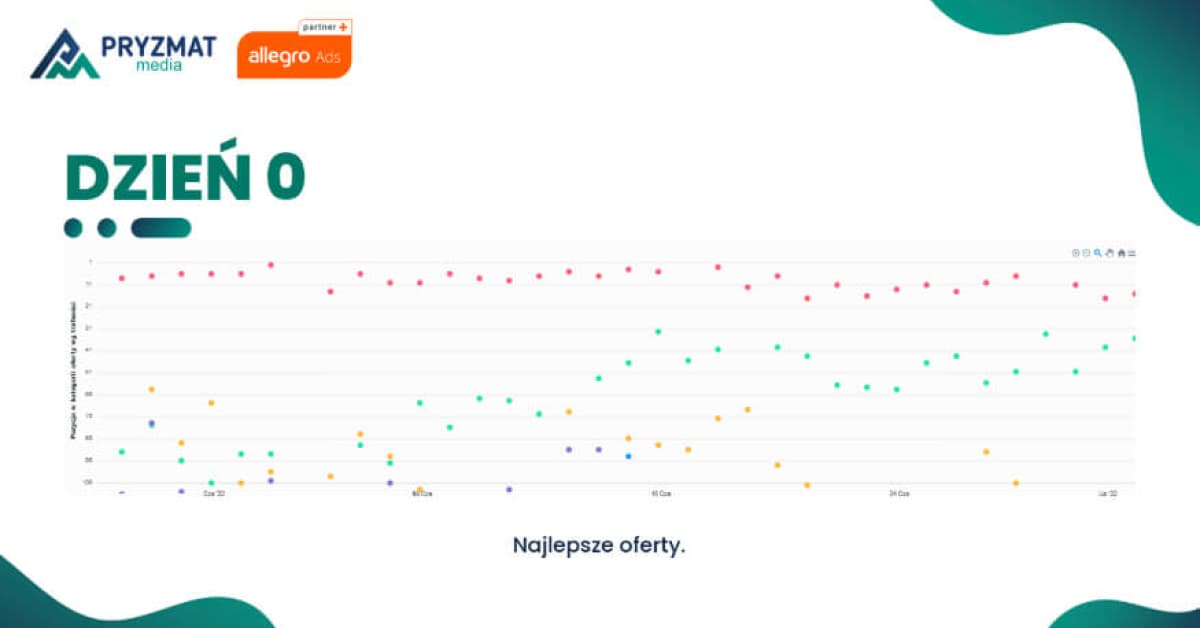This screenshot has width=1200, height=628.
Task: Click the zoom out chart icon
Action: click(1086, 253)
